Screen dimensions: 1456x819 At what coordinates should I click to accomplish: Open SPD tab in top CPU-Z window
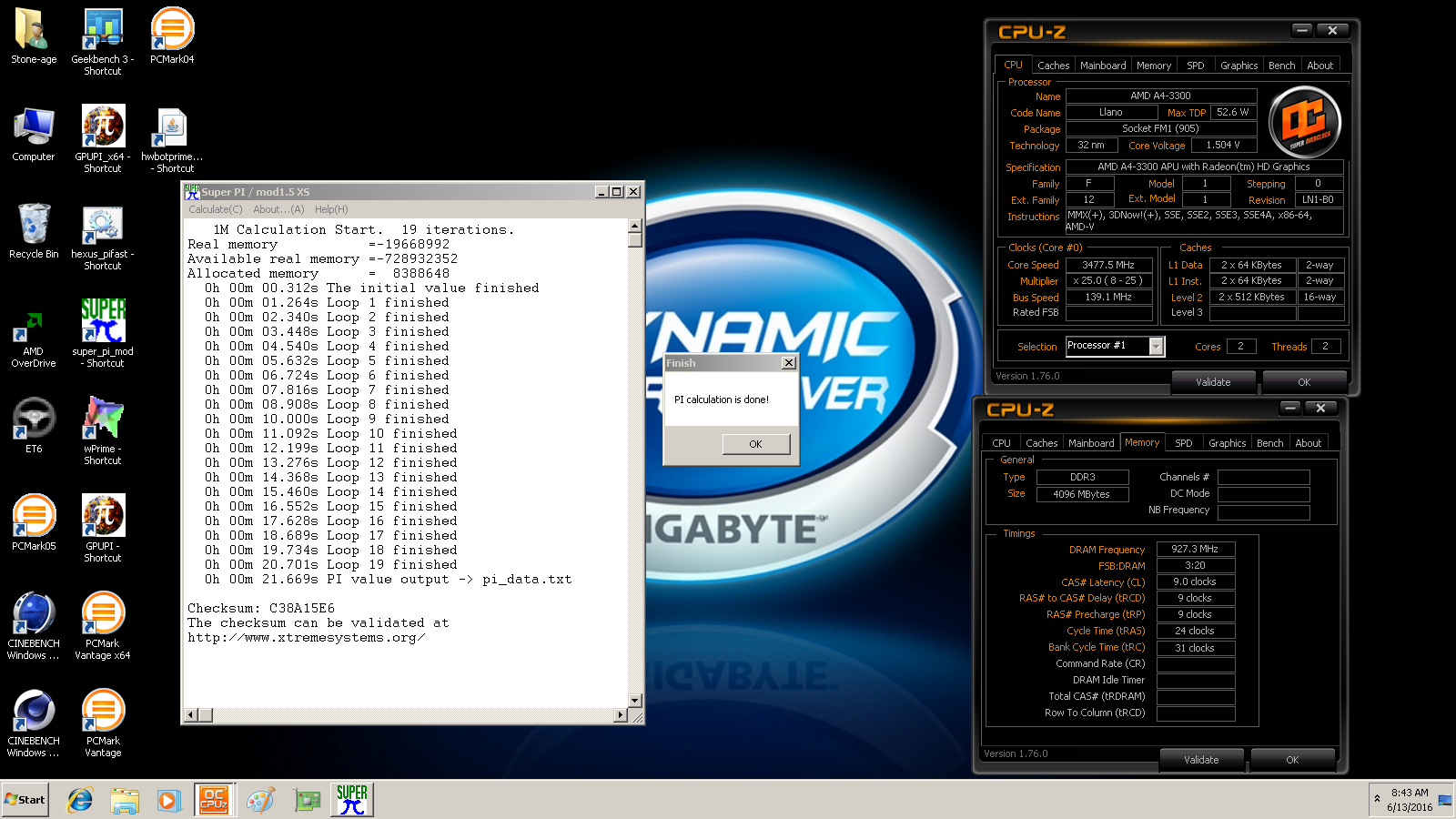click(1196, 66)
